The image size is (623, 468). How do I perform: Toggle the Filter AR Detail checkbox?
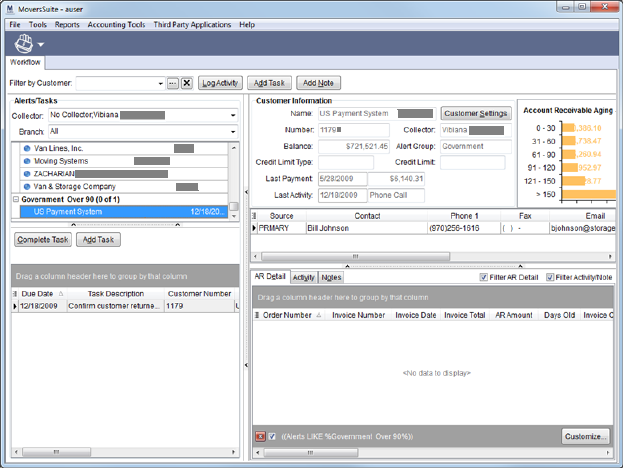click(484, 277)
